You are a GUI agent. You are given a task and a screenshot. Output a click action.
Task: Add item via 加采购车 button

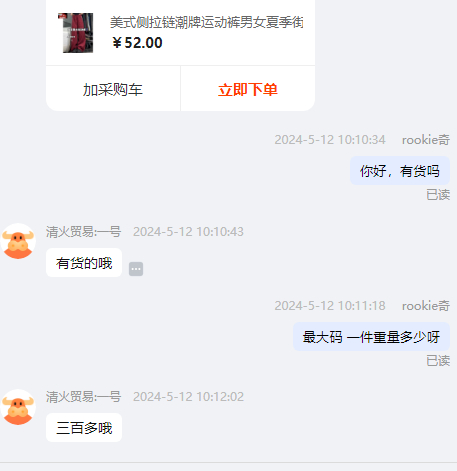tap(113, 89)
